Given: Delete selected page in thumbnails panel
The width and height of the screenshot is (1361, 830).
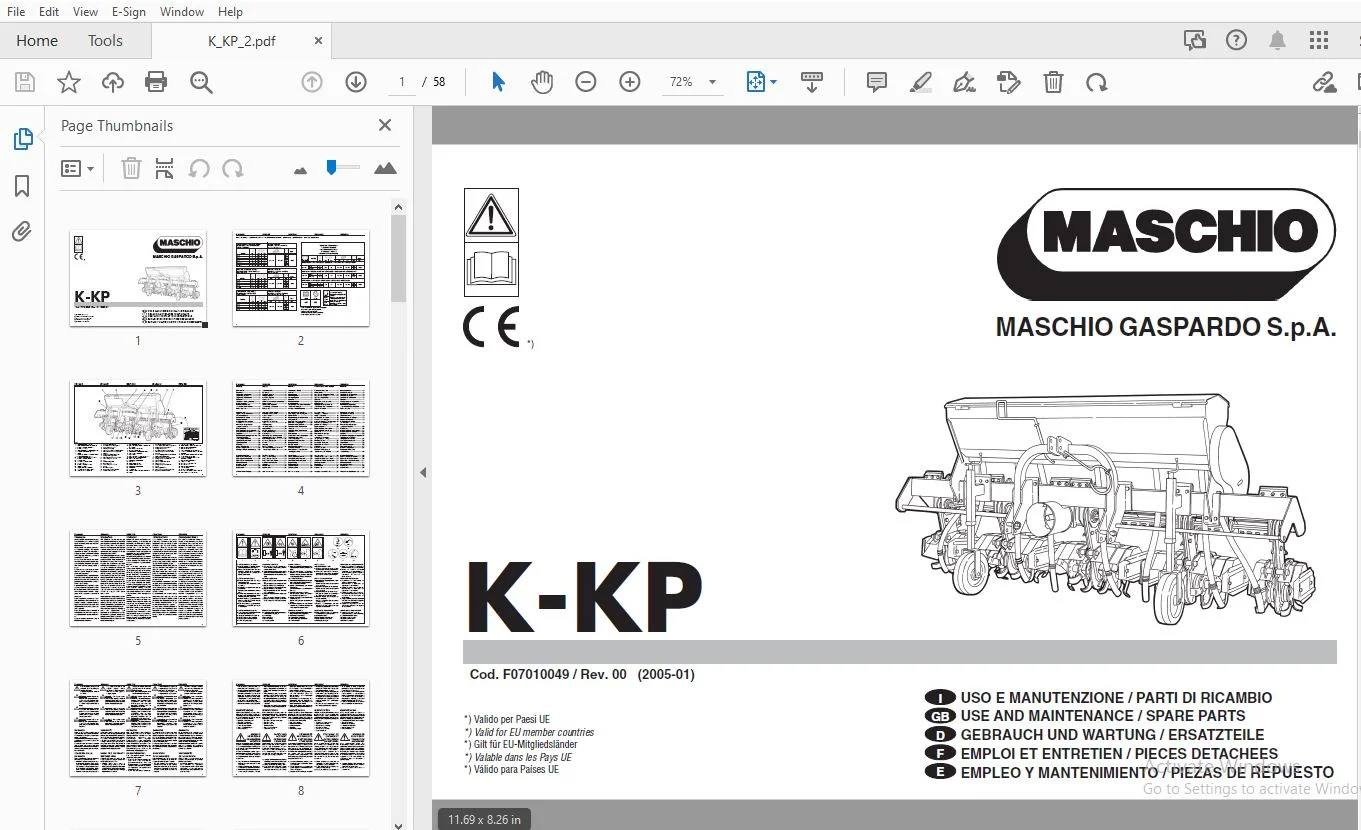Looking at the screenshot, I should (131, 168).
